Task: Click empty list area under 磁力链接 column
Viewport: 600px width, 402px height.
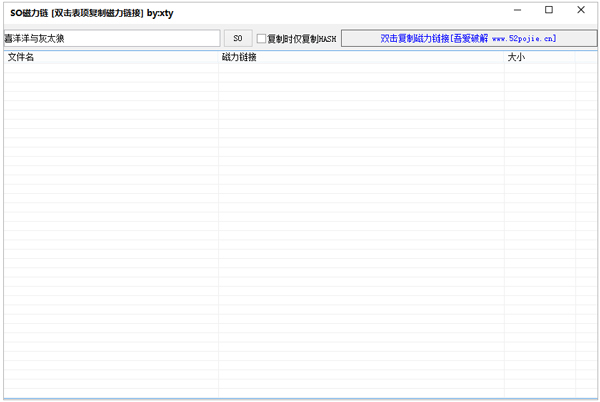Action: pos(361,229)
